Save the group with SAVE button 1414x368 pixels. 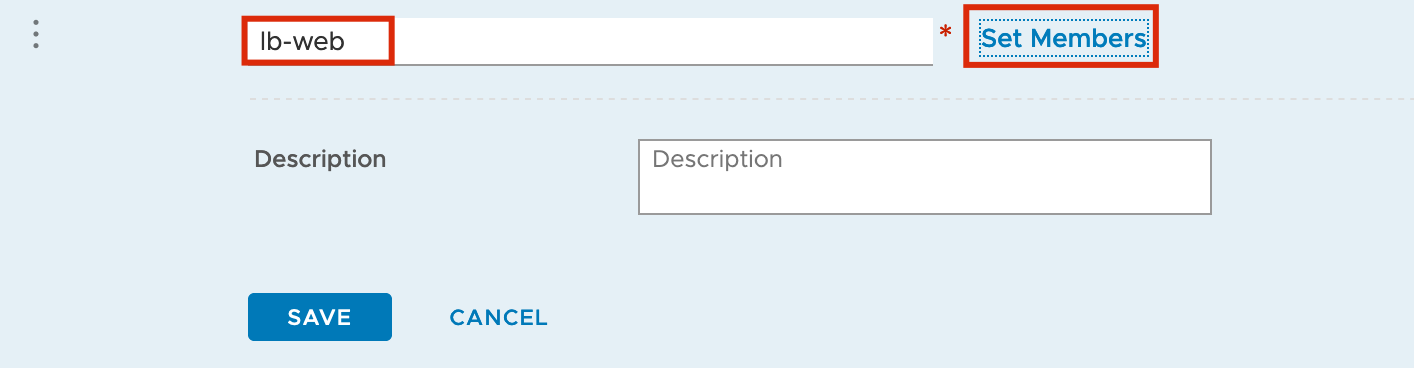coord(320,317)
